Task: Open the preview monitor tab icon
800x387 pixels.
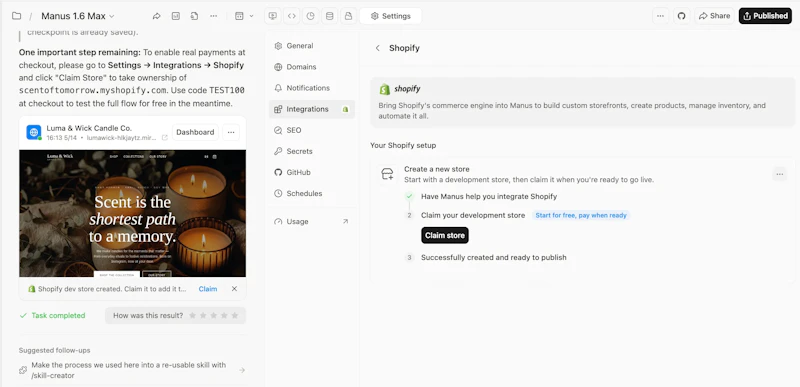Action: [x=272, y=16]
